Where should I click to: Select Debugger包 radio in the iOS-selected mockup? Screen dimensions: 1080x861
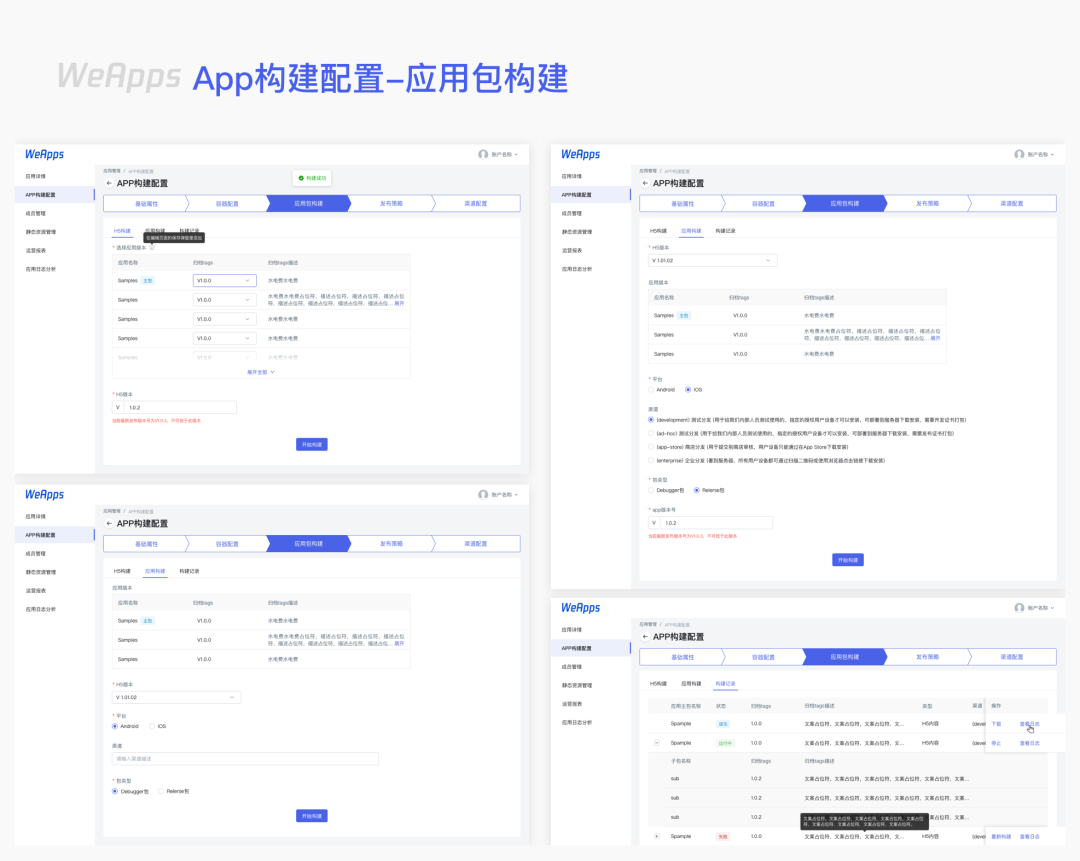coord(651,490)
